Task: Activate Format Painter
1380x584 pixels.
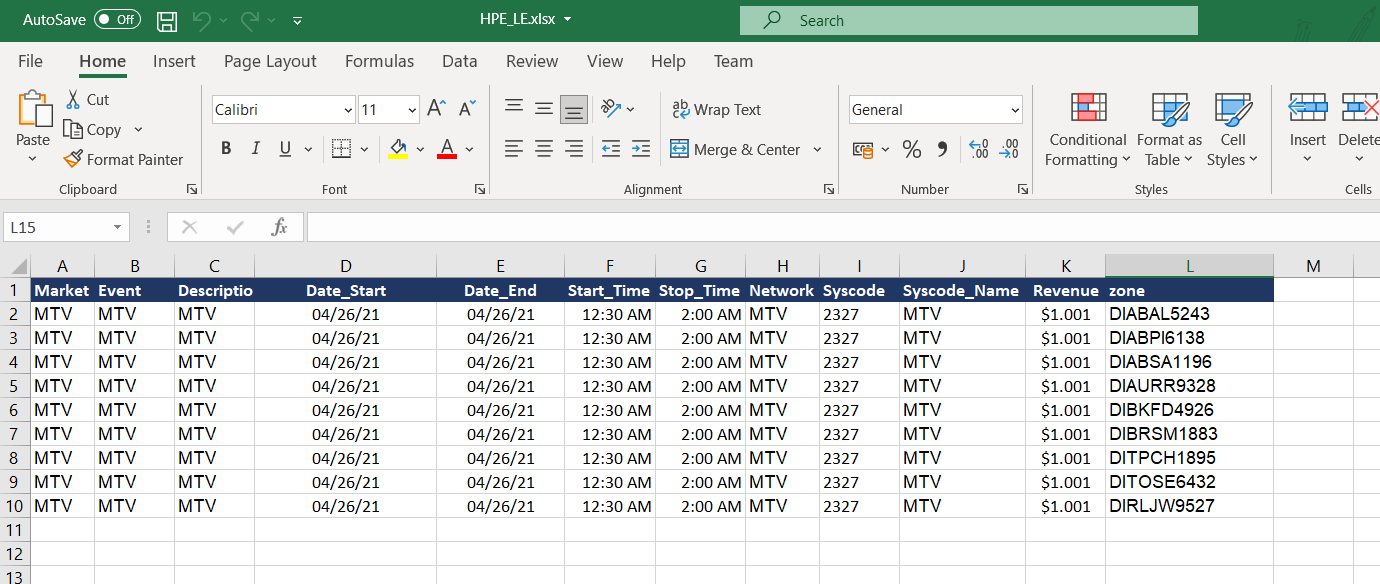Action: pos(123,159)
